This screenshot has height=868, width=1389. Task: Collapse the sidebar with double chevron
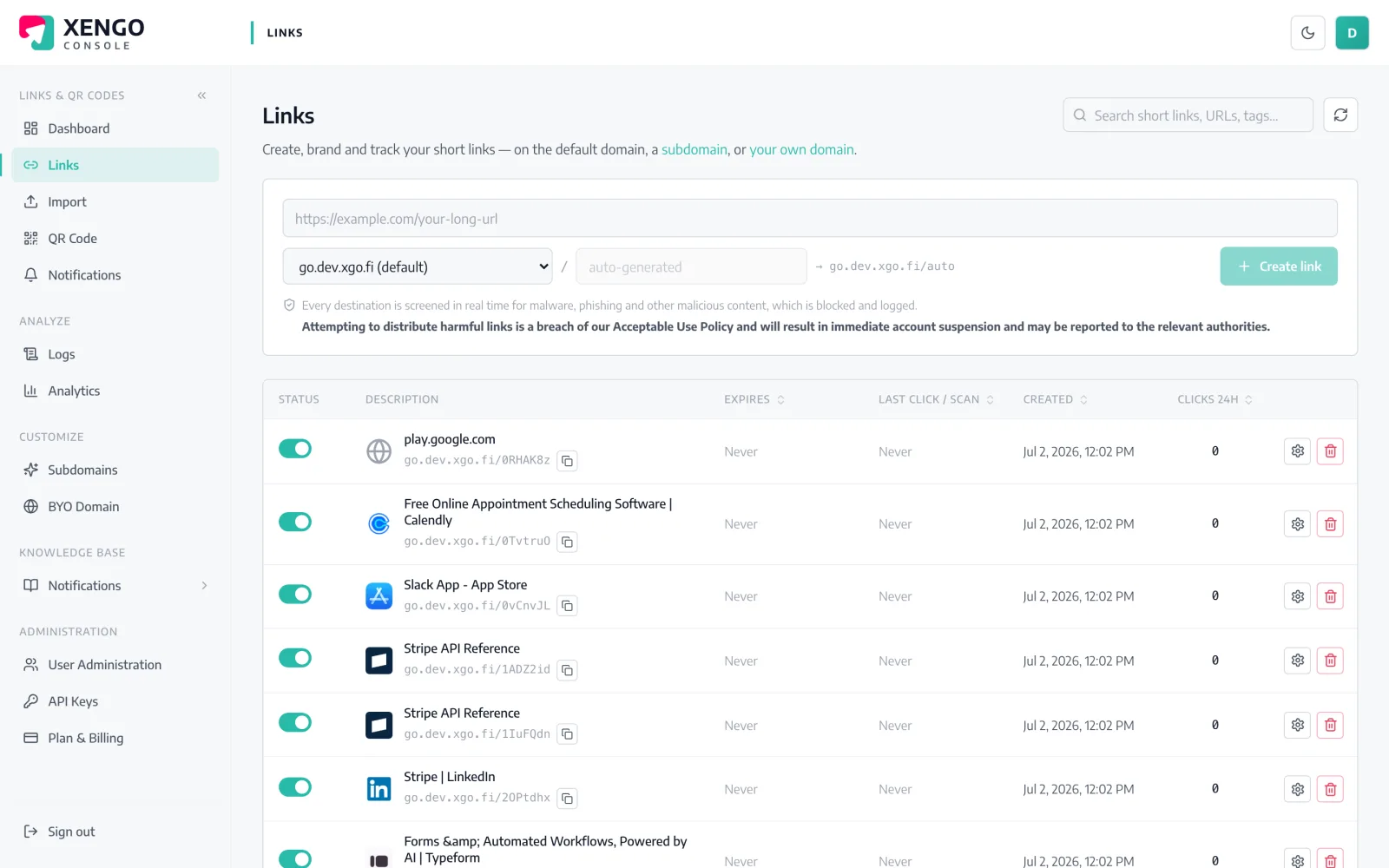click(201, 95)
